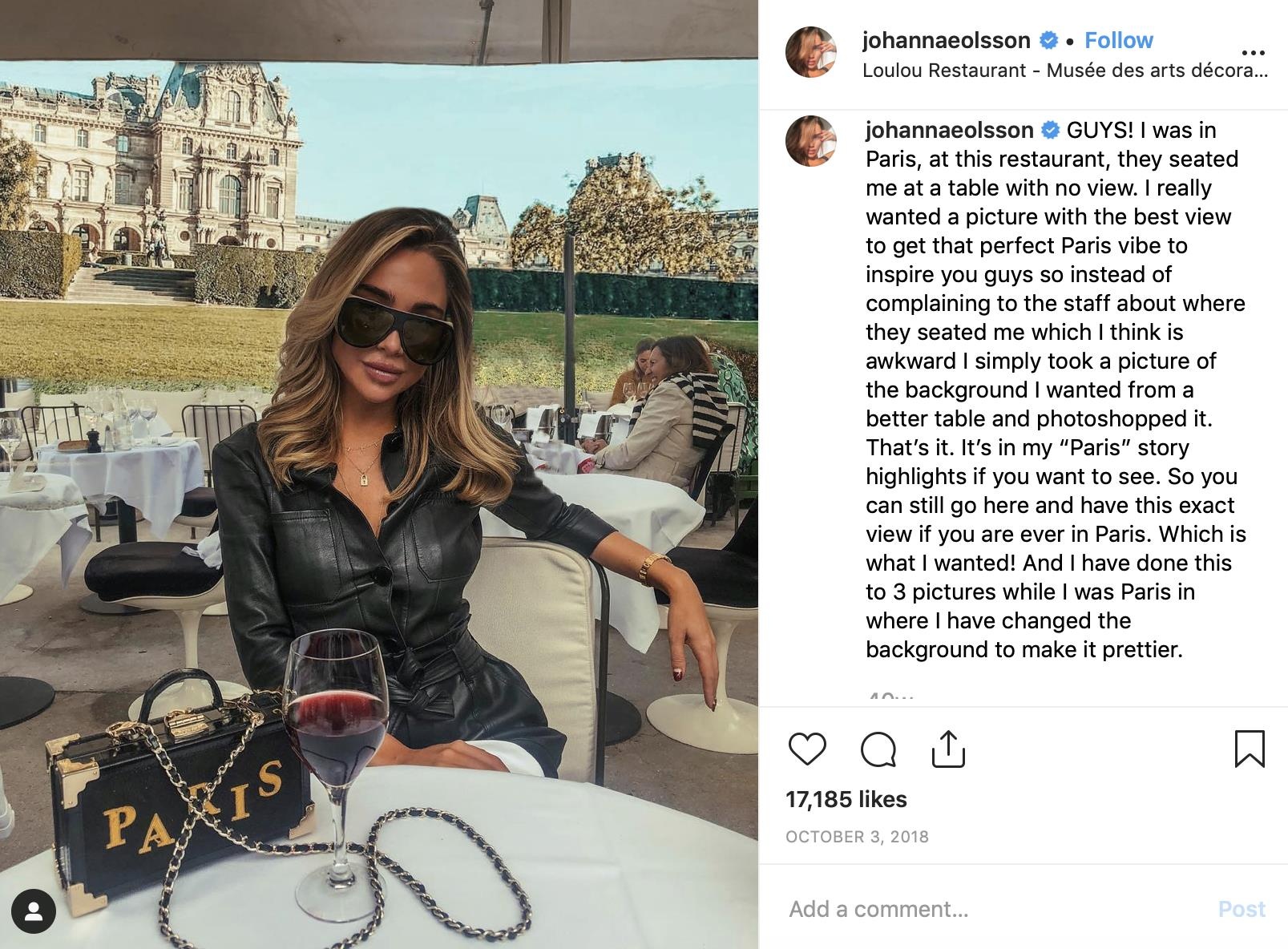The image size is (1288, 949).
Task: Like the post with the heart icon
Action: pos(807,749)
